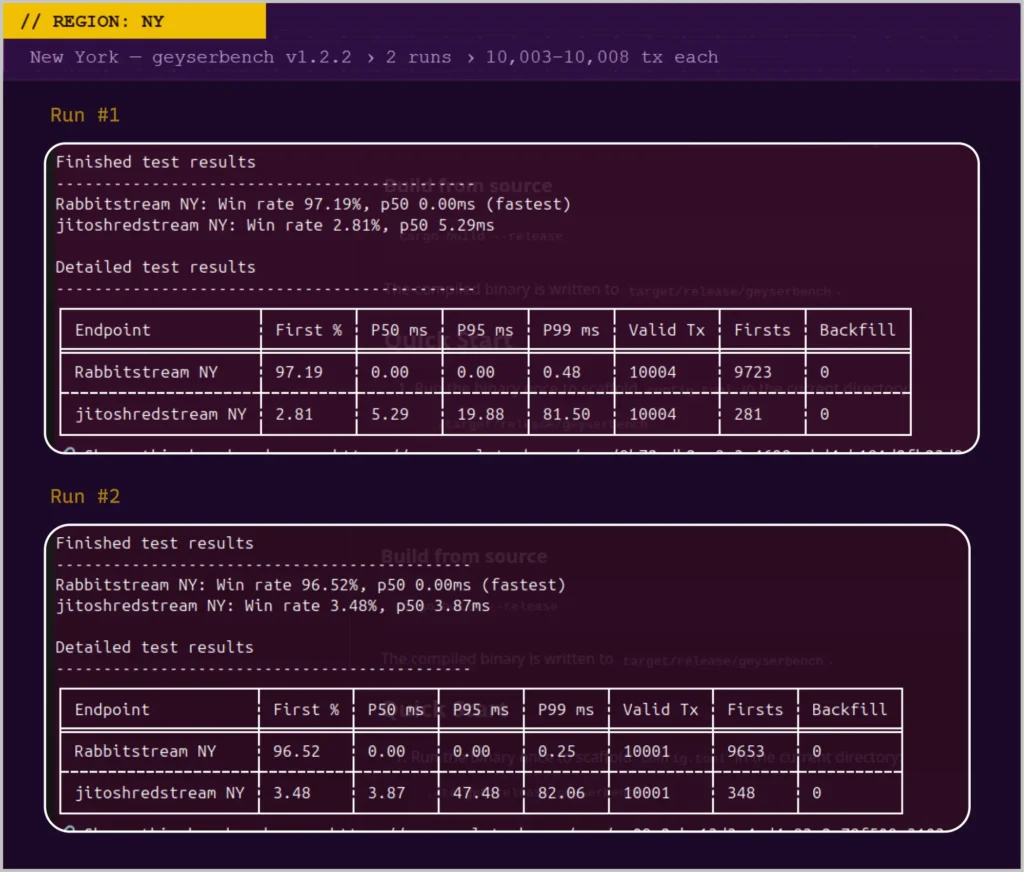Click the "Run #1" heading

[85, 116]
